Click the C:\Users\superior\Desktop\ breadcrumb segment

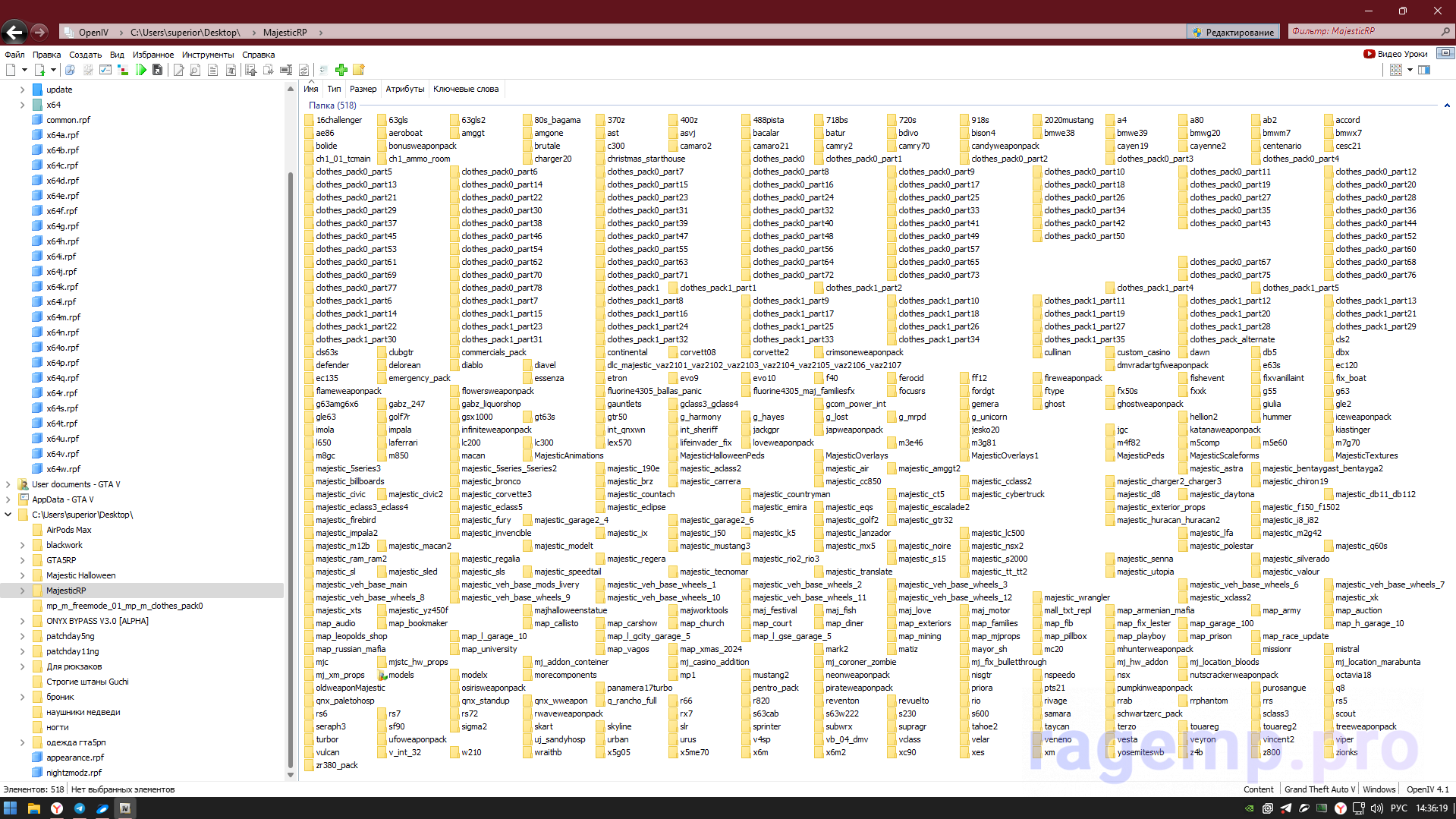(x=185, y=32)
